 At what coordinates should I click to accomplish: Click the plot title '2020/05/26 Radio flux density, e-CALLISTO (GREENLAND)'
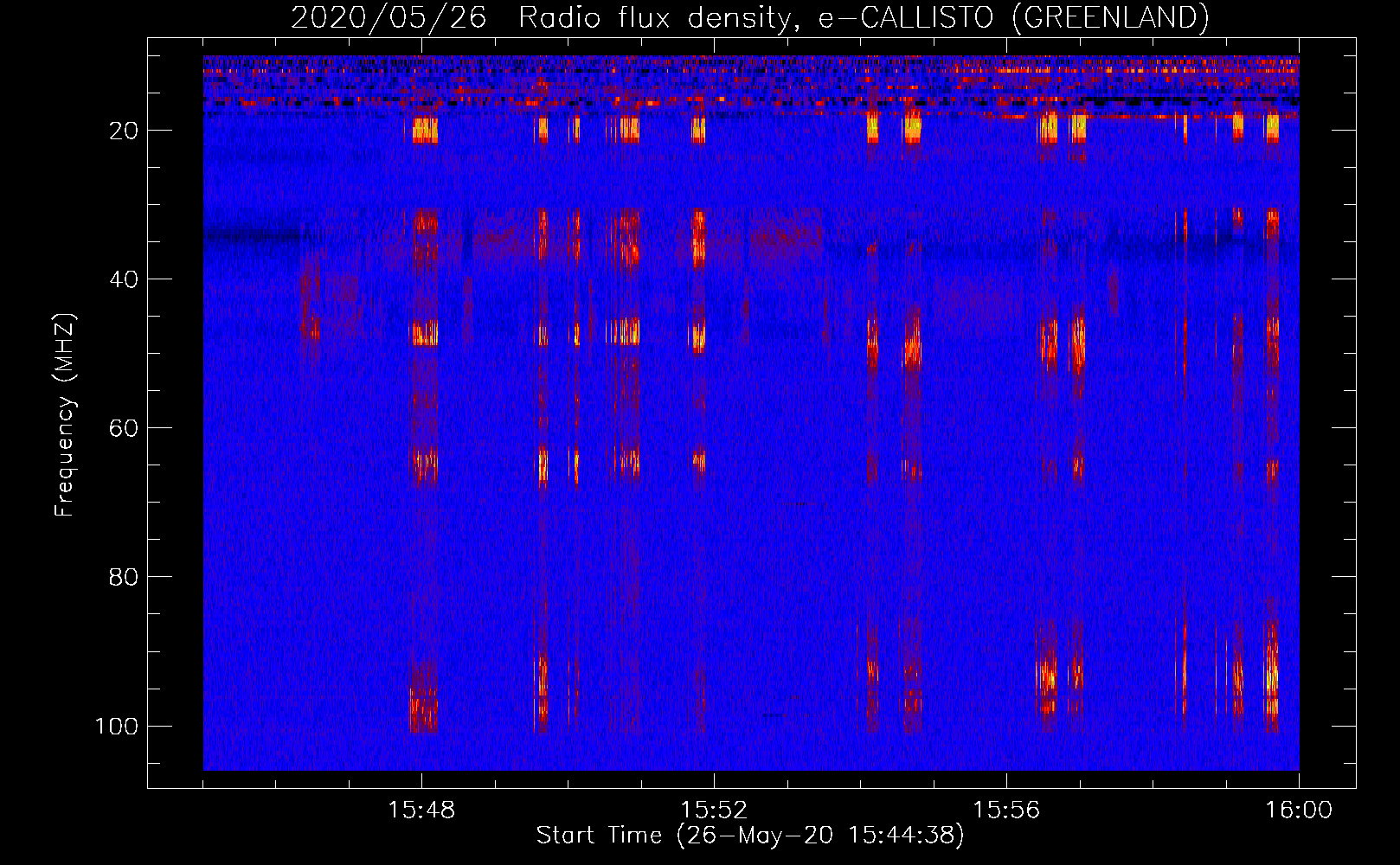(749, 17)
